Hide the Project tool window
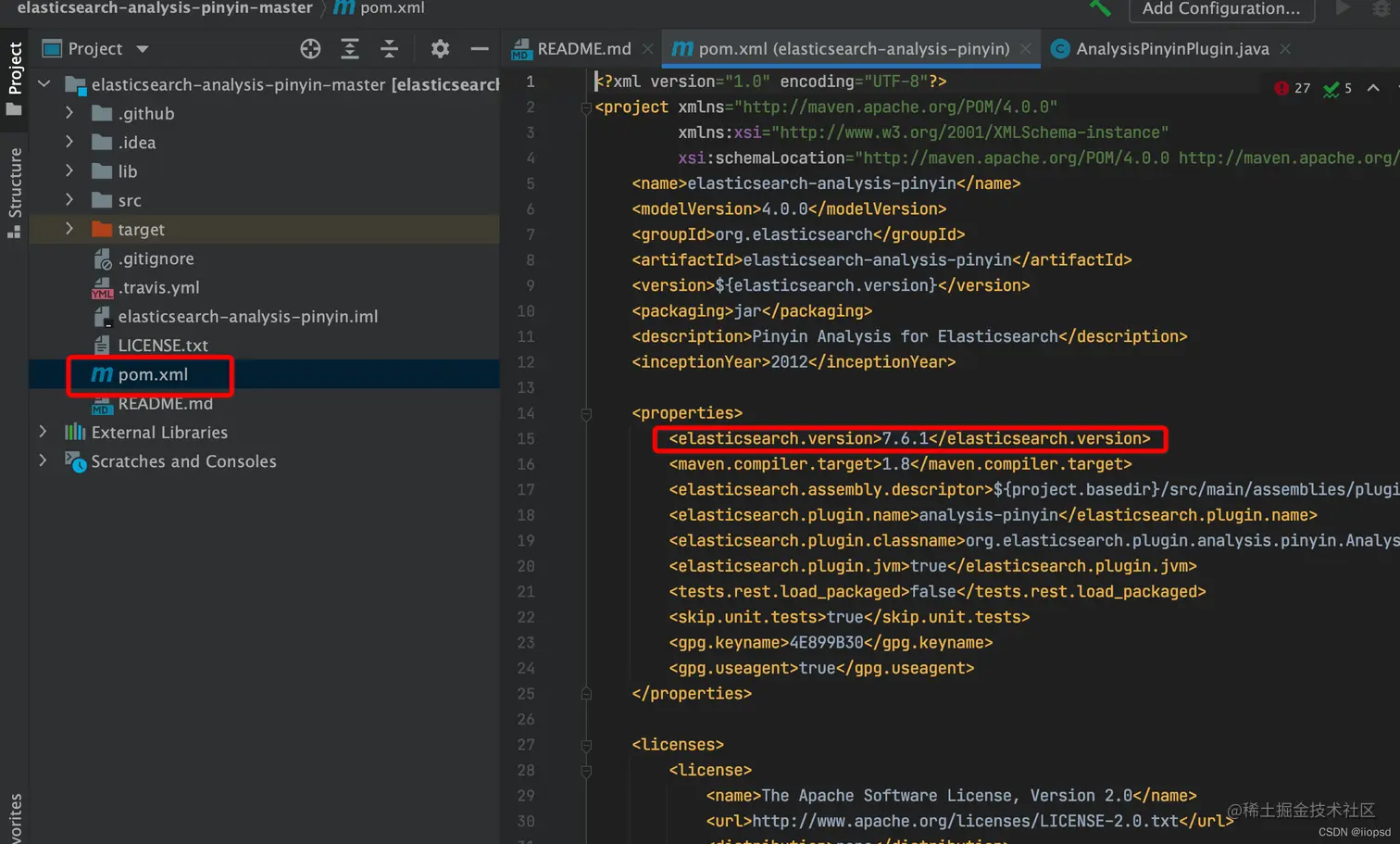1400x844 pixels. click(x=479, y=49)
